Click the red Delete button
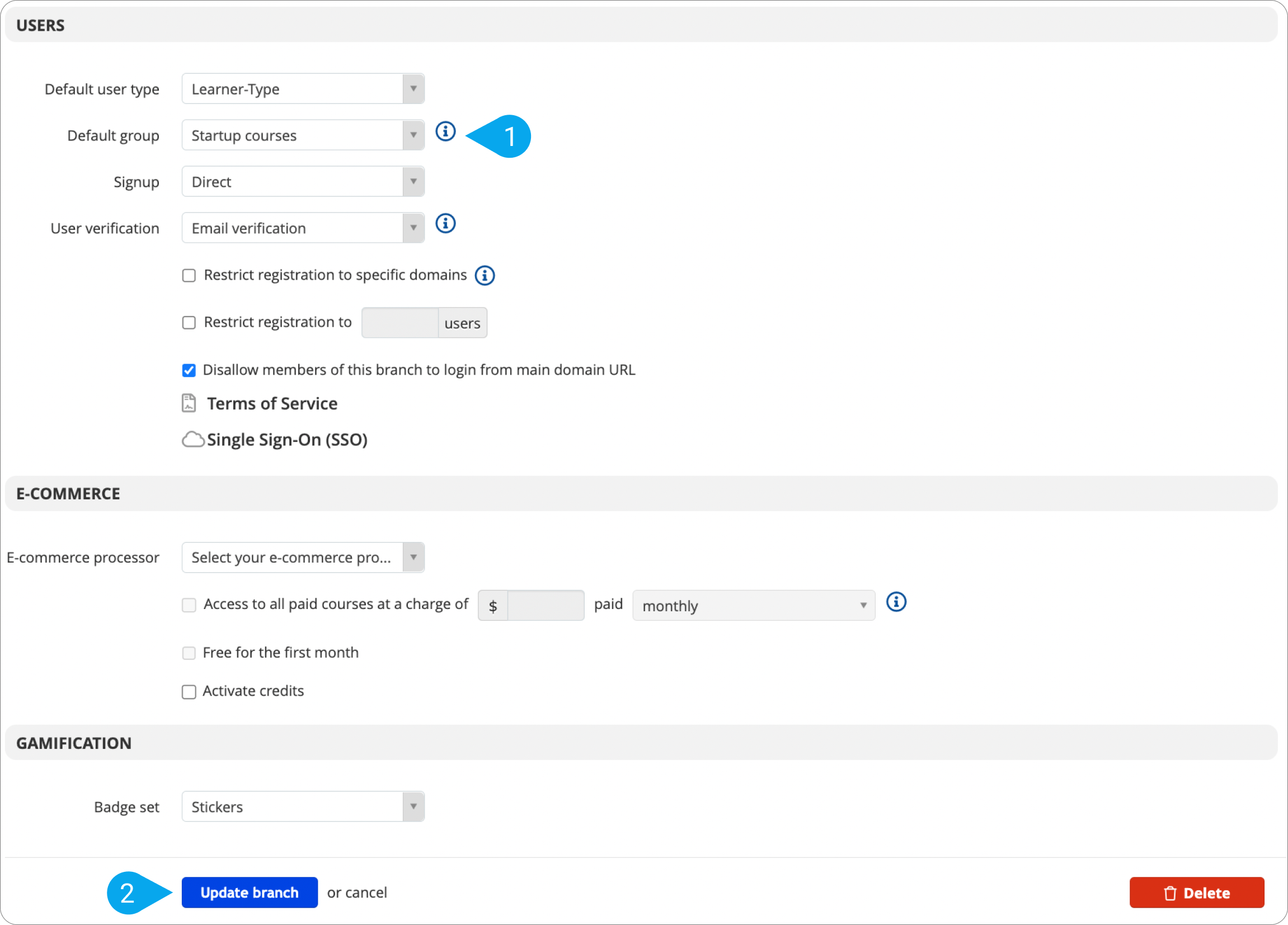The height and width of the screenshot is (925, 1288). point(1197,893)
